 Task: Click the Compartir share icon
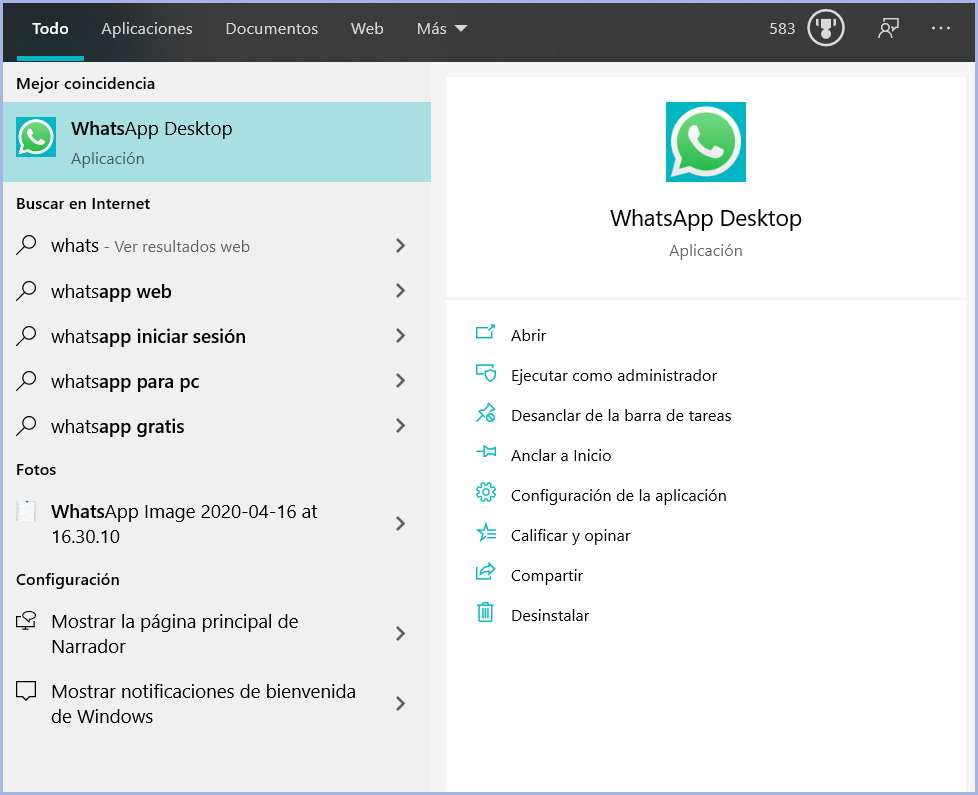486,575
